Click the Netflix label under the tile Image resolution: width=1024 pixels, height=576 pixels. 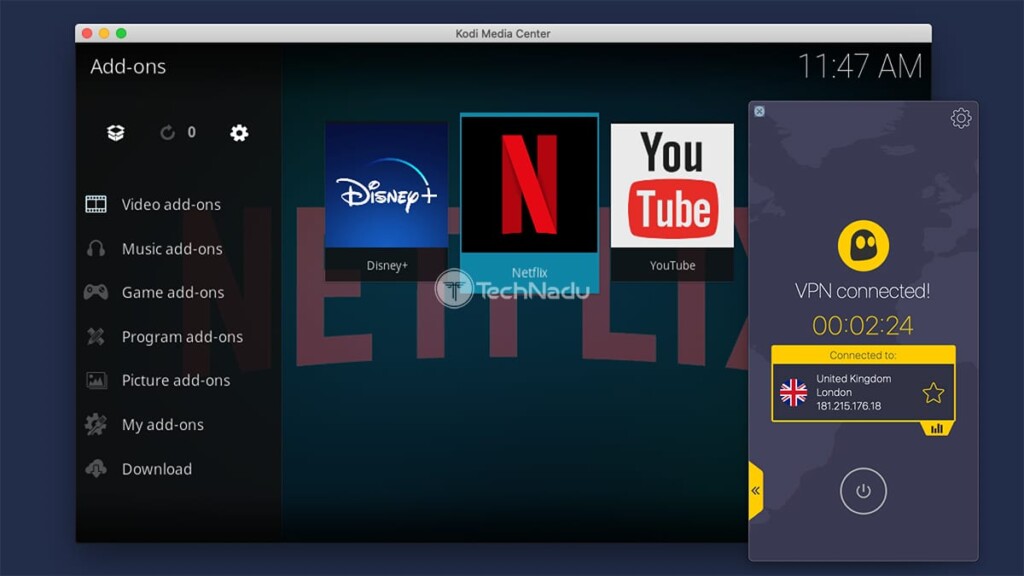[x=529, y=272]
